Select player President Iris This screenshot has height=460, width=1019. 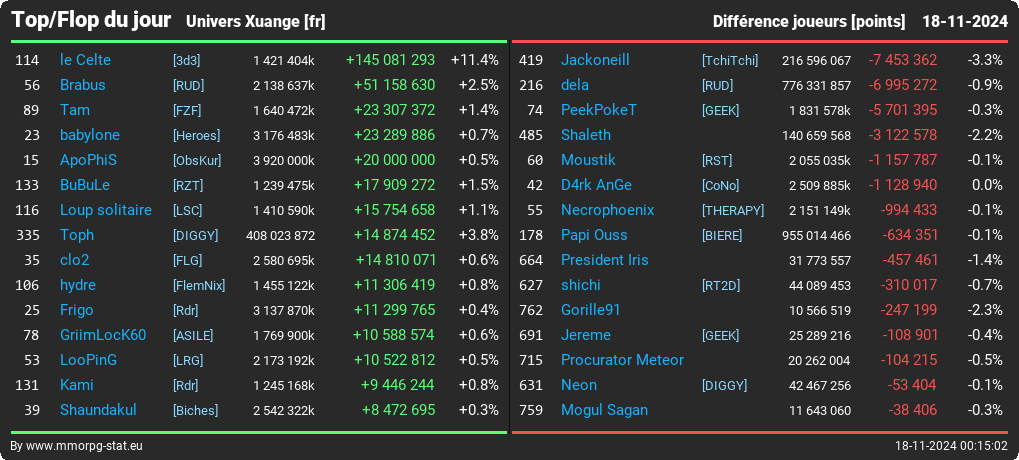pos(604,260)
